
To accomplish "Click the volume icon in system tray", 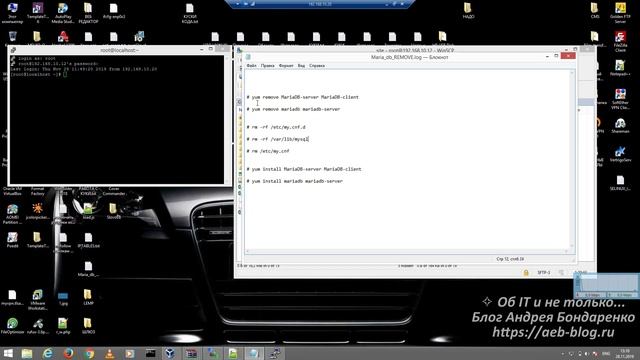I will [x=587, y=353].
